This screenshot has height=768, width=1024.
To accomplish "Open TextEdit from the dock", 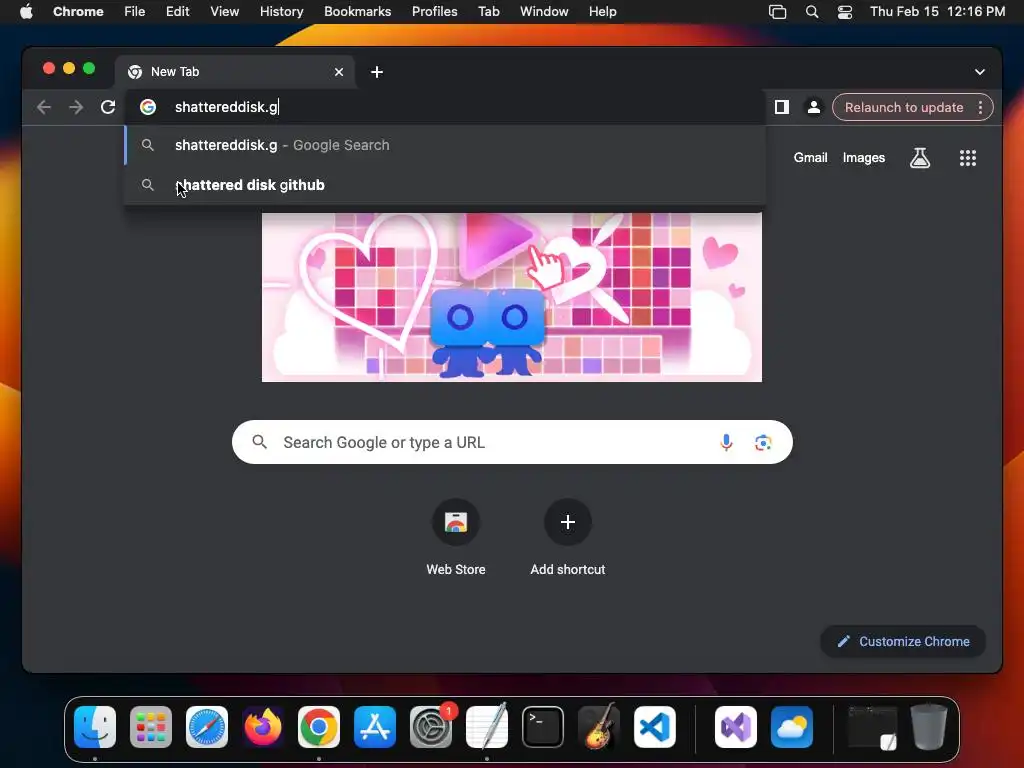I will click(x=487, y=727).
